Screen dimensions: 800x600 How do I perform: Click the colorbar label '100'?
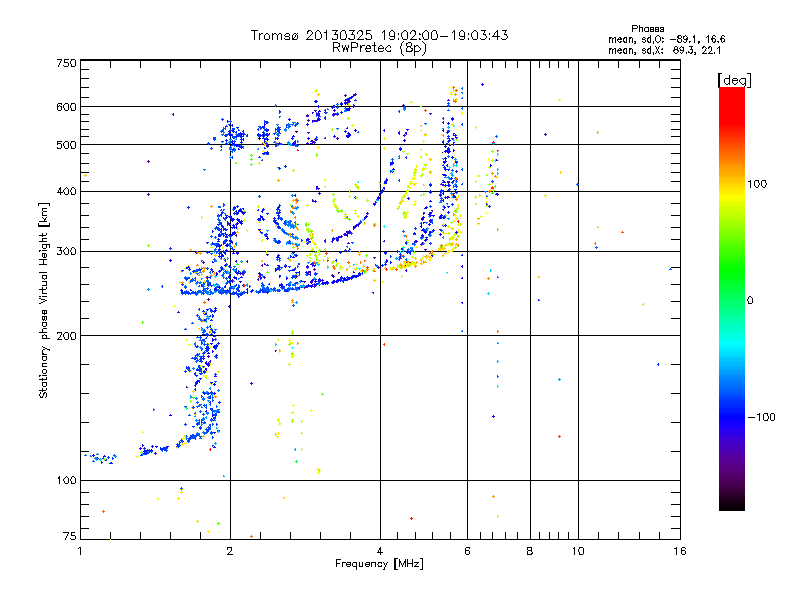(757, 184)
